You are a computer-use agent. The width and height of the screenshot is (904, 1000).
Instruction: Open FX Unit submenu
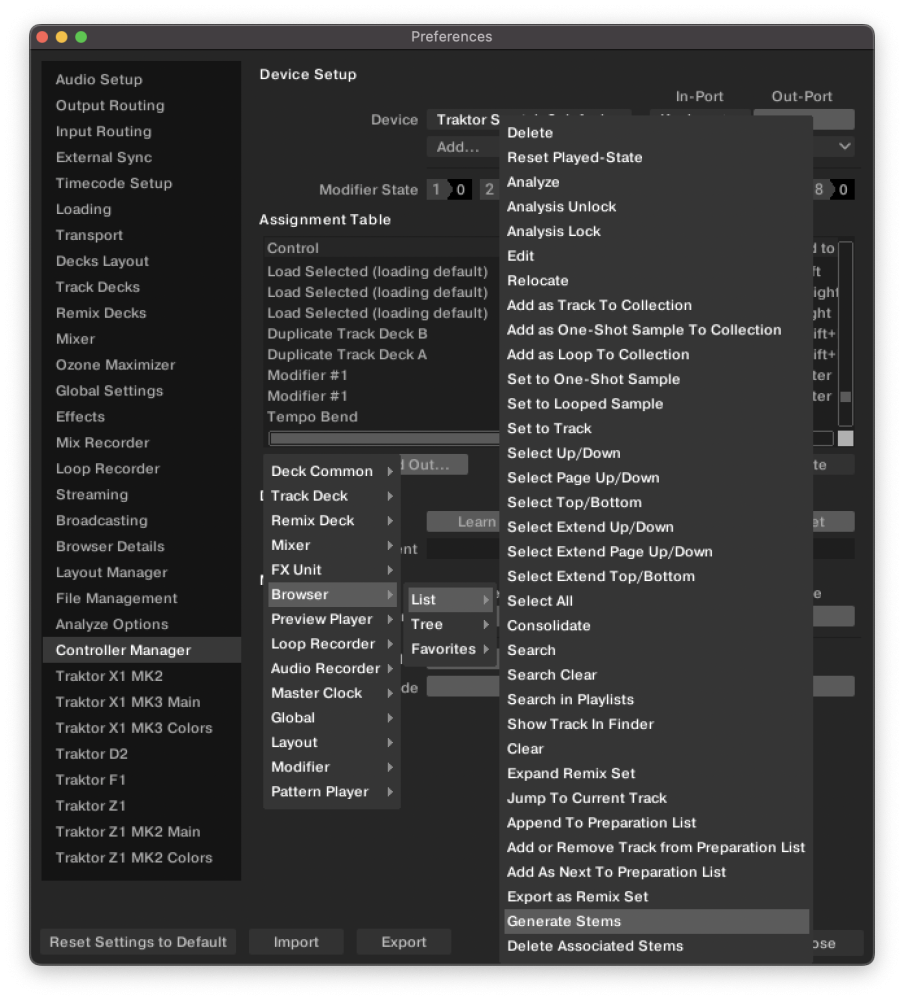[332, 570]
